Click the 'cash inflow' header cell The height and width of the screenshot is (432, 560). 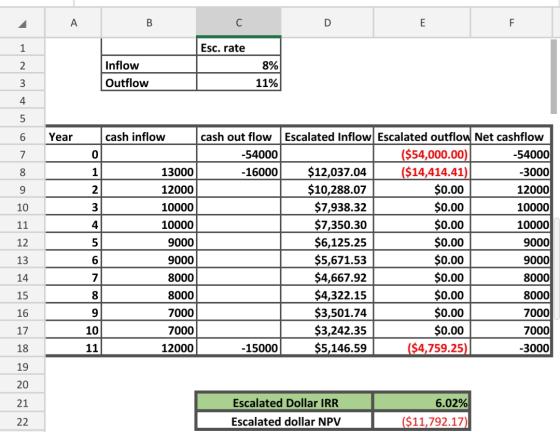point(149,137)
